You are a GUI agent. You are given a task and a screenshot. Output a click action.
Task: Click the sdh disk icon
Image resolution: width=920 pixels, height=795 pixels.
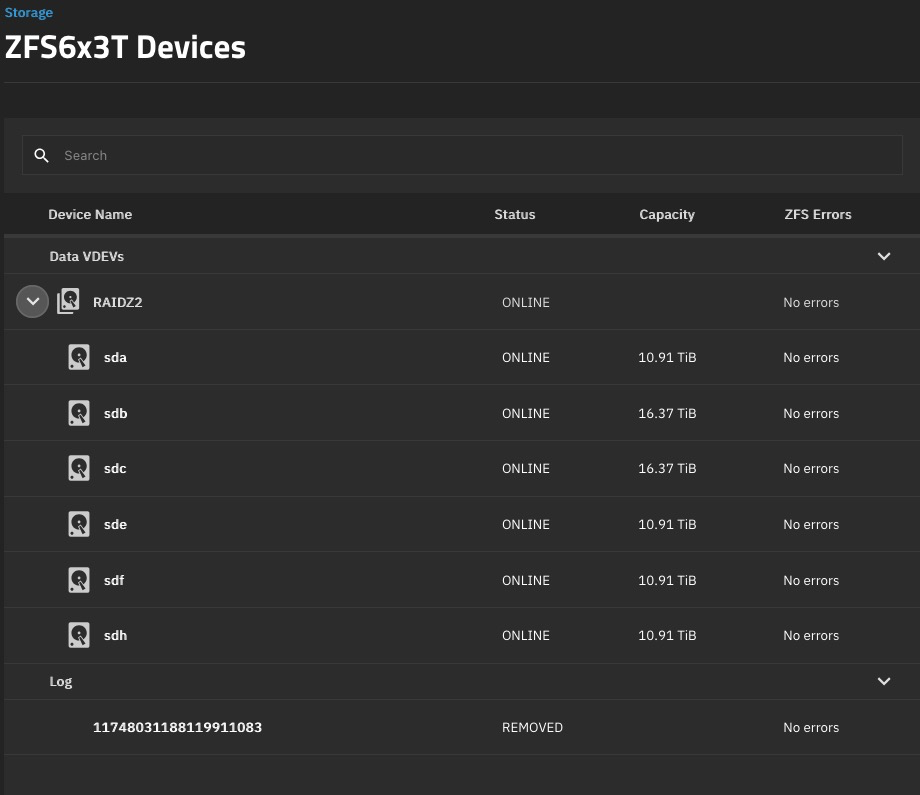click(79, 635)
